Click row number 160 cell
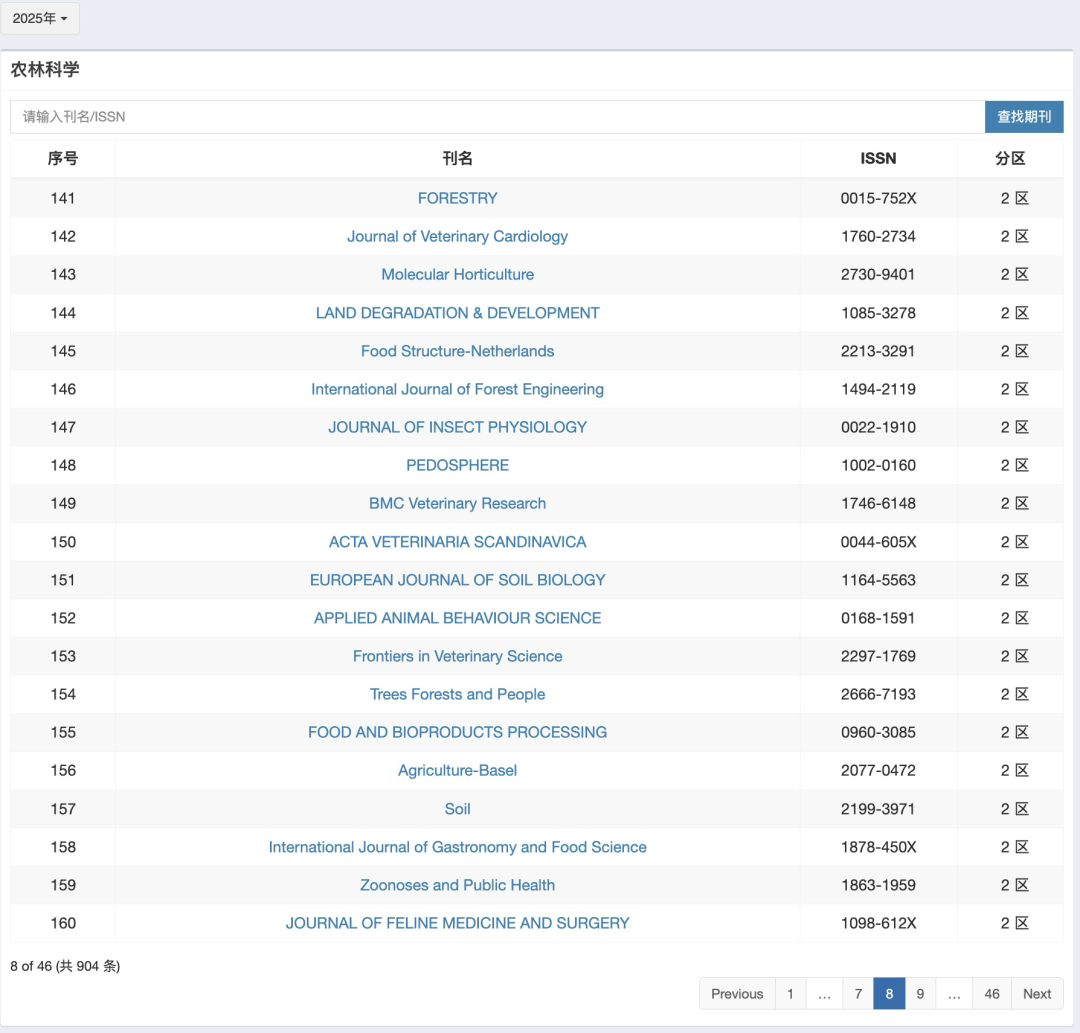 pos(63,923)
